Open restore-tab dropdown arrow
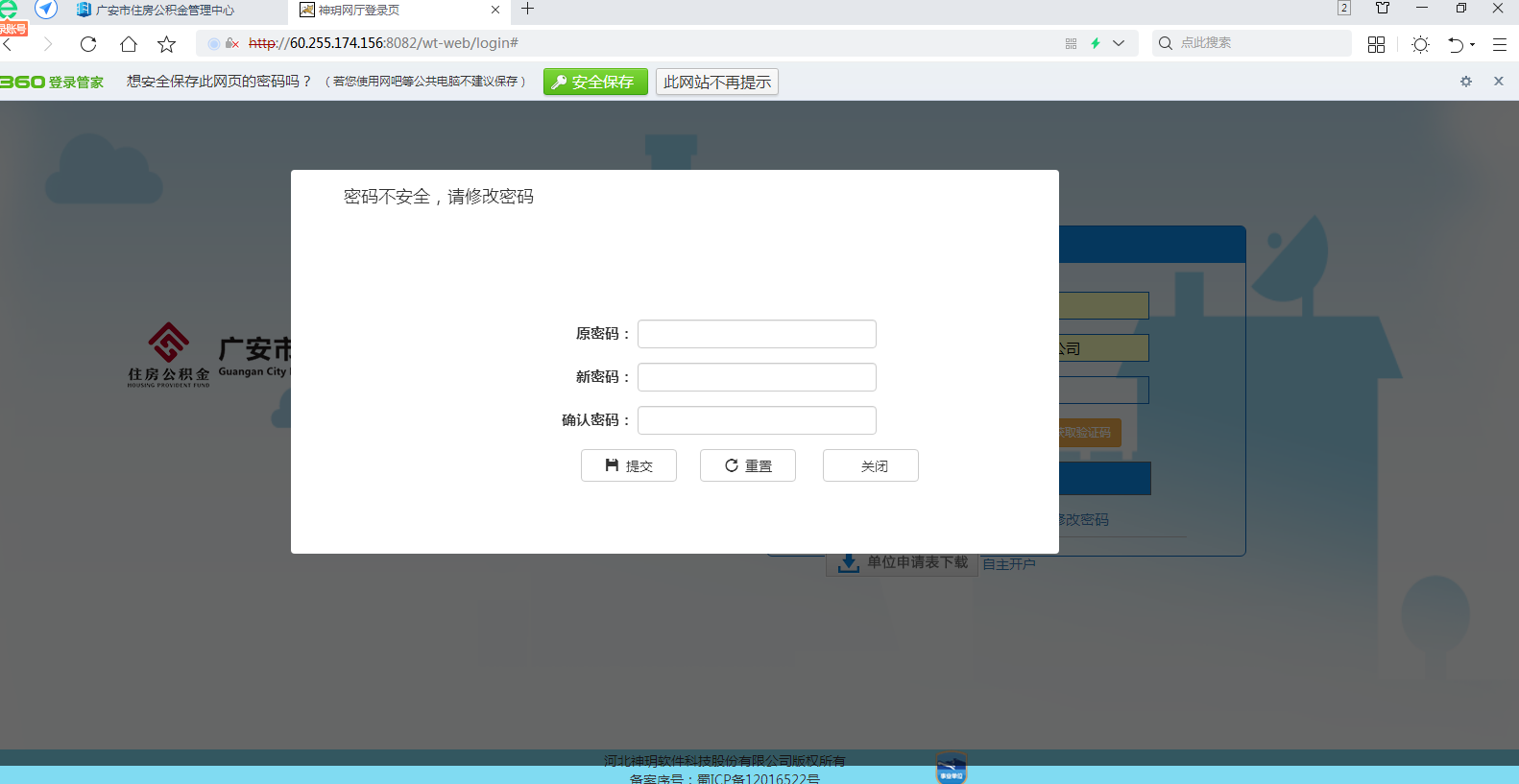This screenshot has height=784, width=1519. coord(1473,44)
